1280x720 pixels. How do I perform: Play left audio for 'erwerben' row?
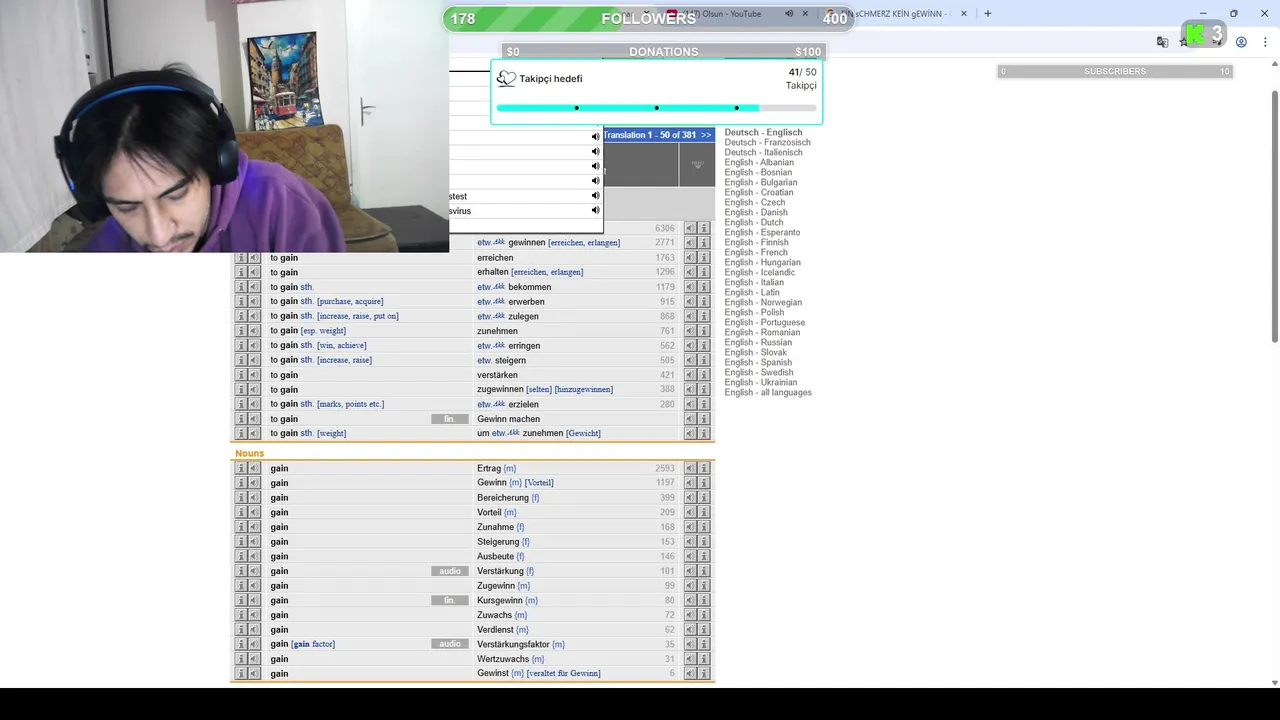[x=254, y=301]
